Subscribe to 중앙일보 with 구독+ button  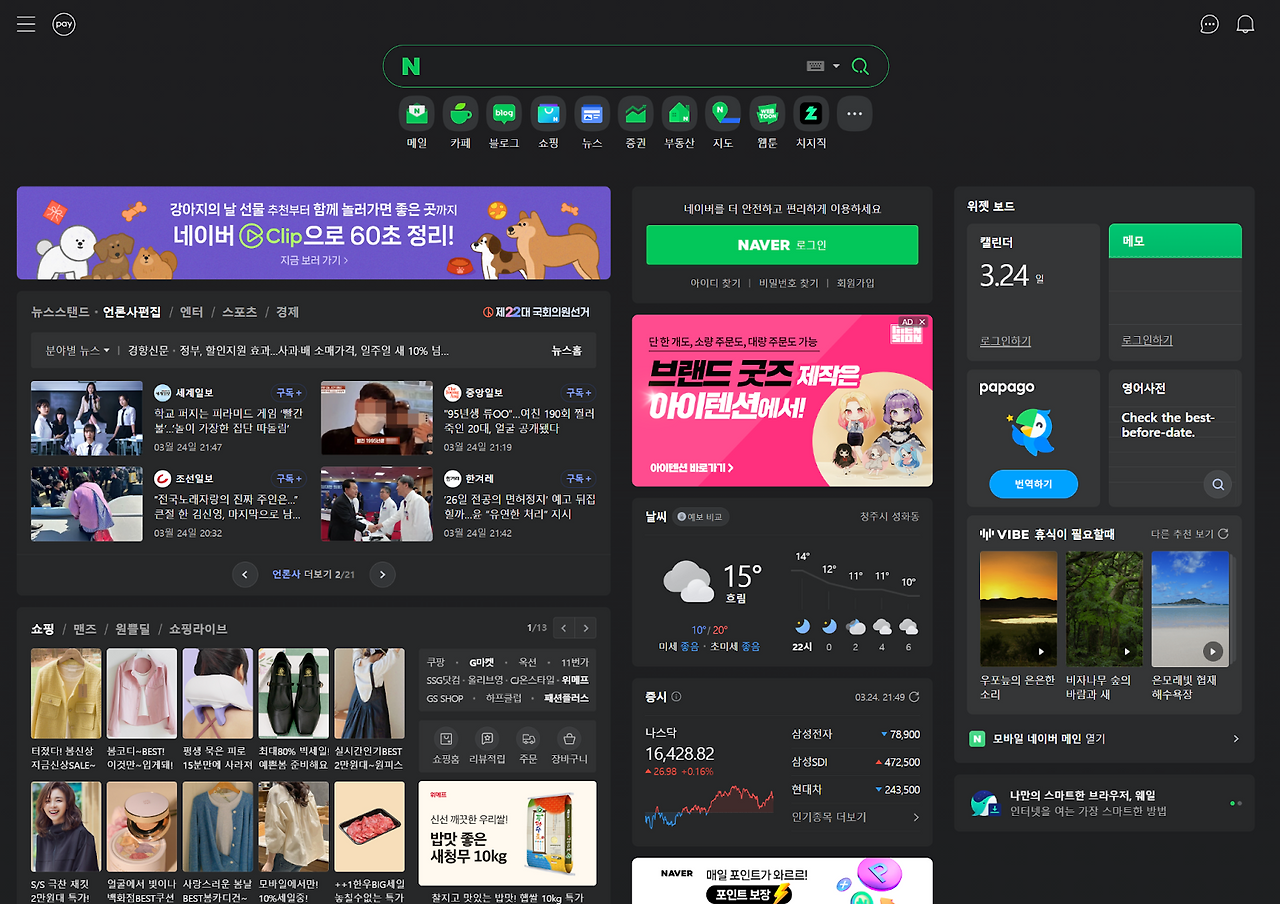click(x=579, y=393)
